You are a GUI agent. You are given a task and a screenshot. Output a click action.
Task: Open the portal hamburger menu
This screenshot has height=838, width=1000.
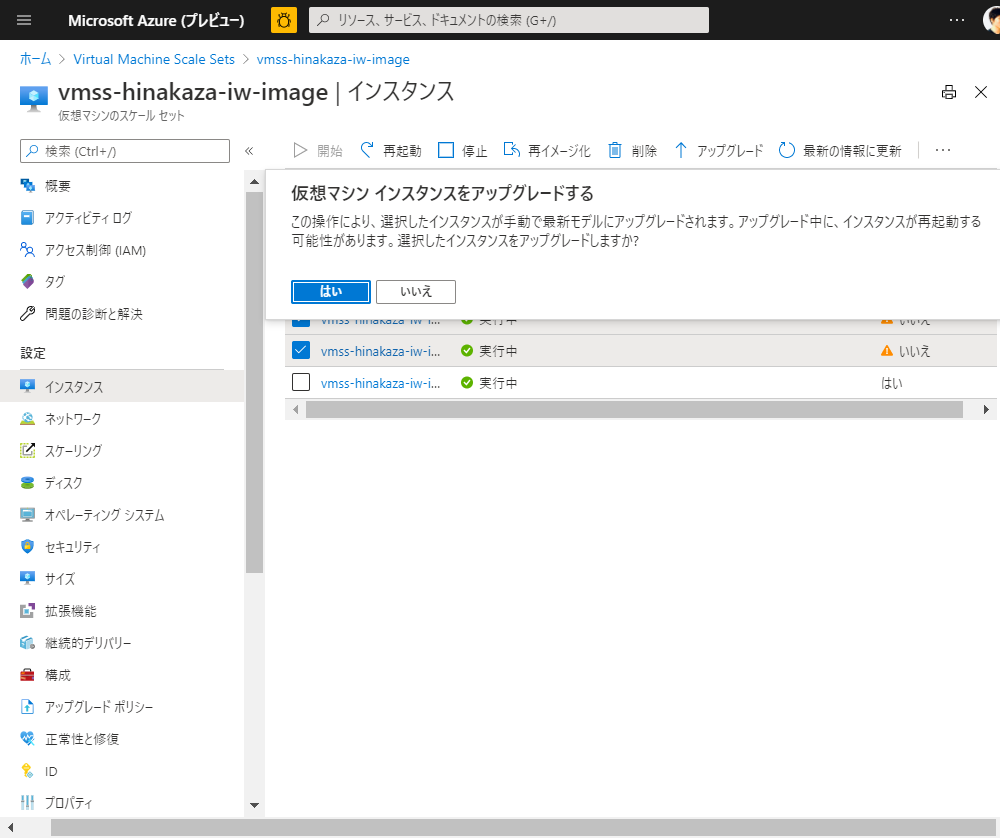(x=23, y=20)
